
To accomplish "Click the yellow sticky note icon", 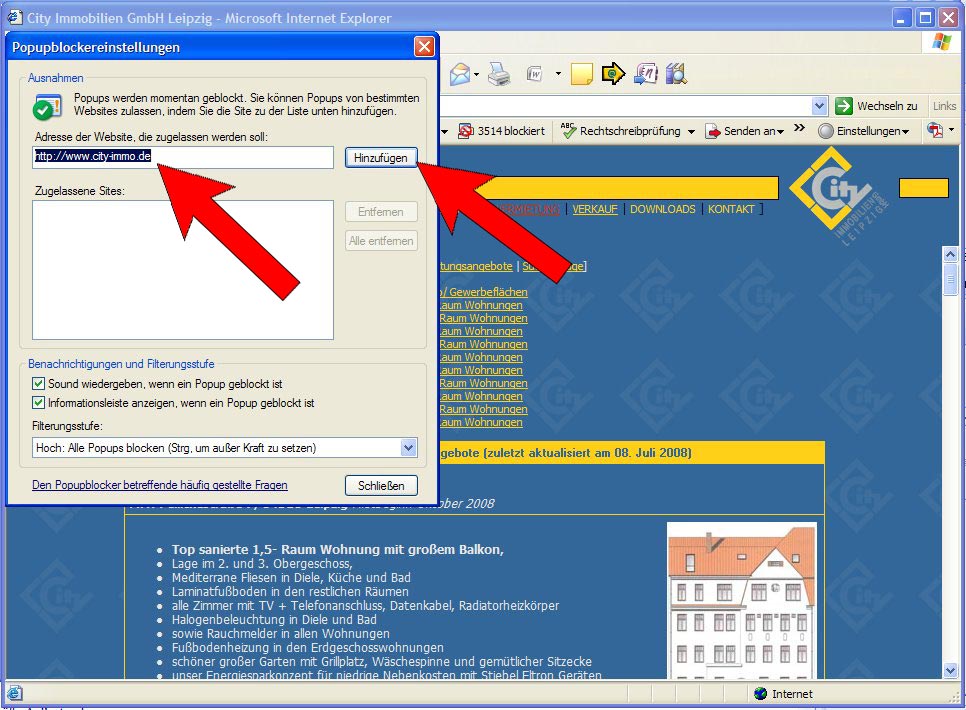I will (x=582, y=74).
